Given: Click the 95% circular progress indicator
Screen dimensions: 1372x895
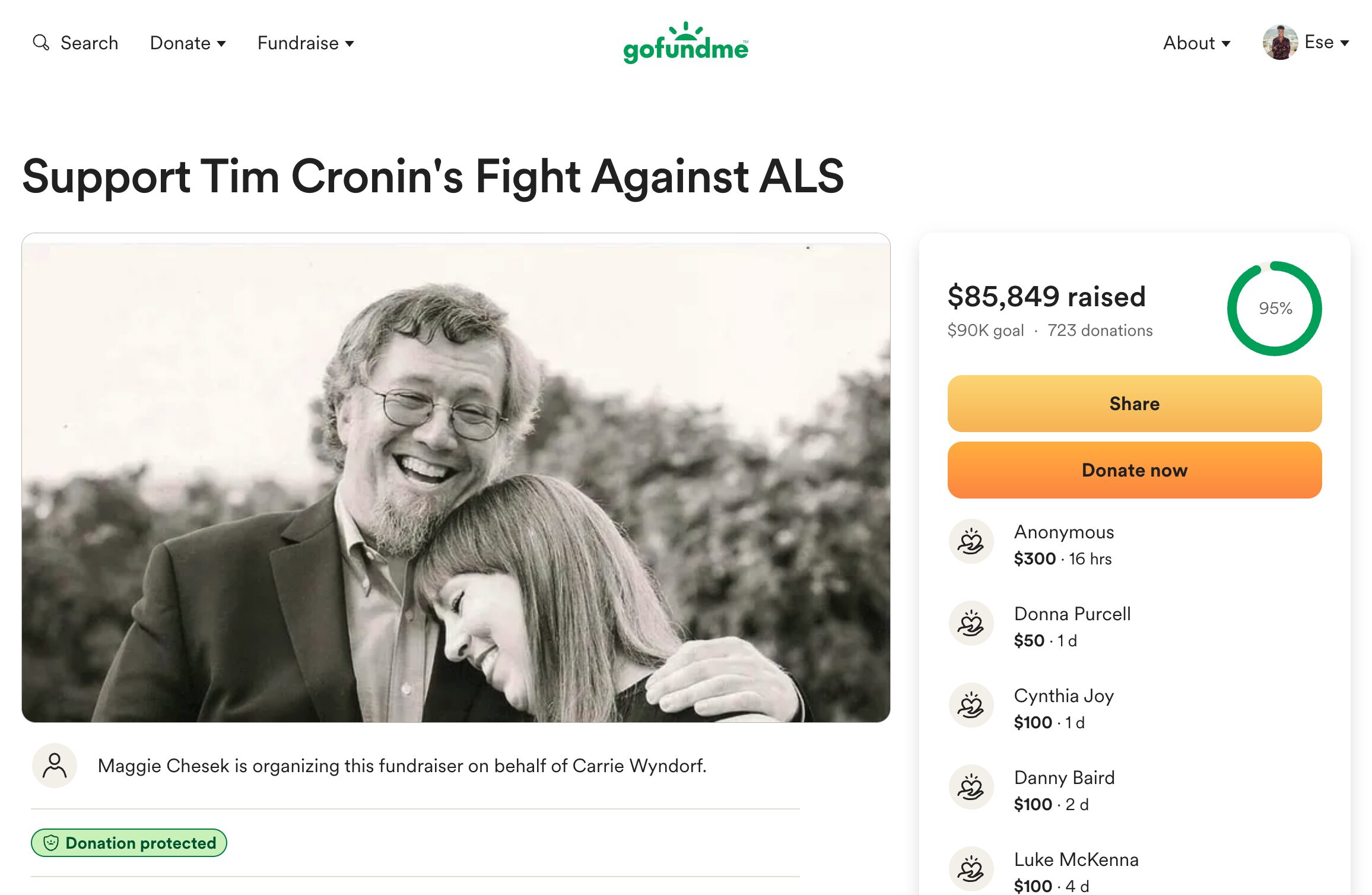Looking at the screenshot, I should click(1275, 309).
